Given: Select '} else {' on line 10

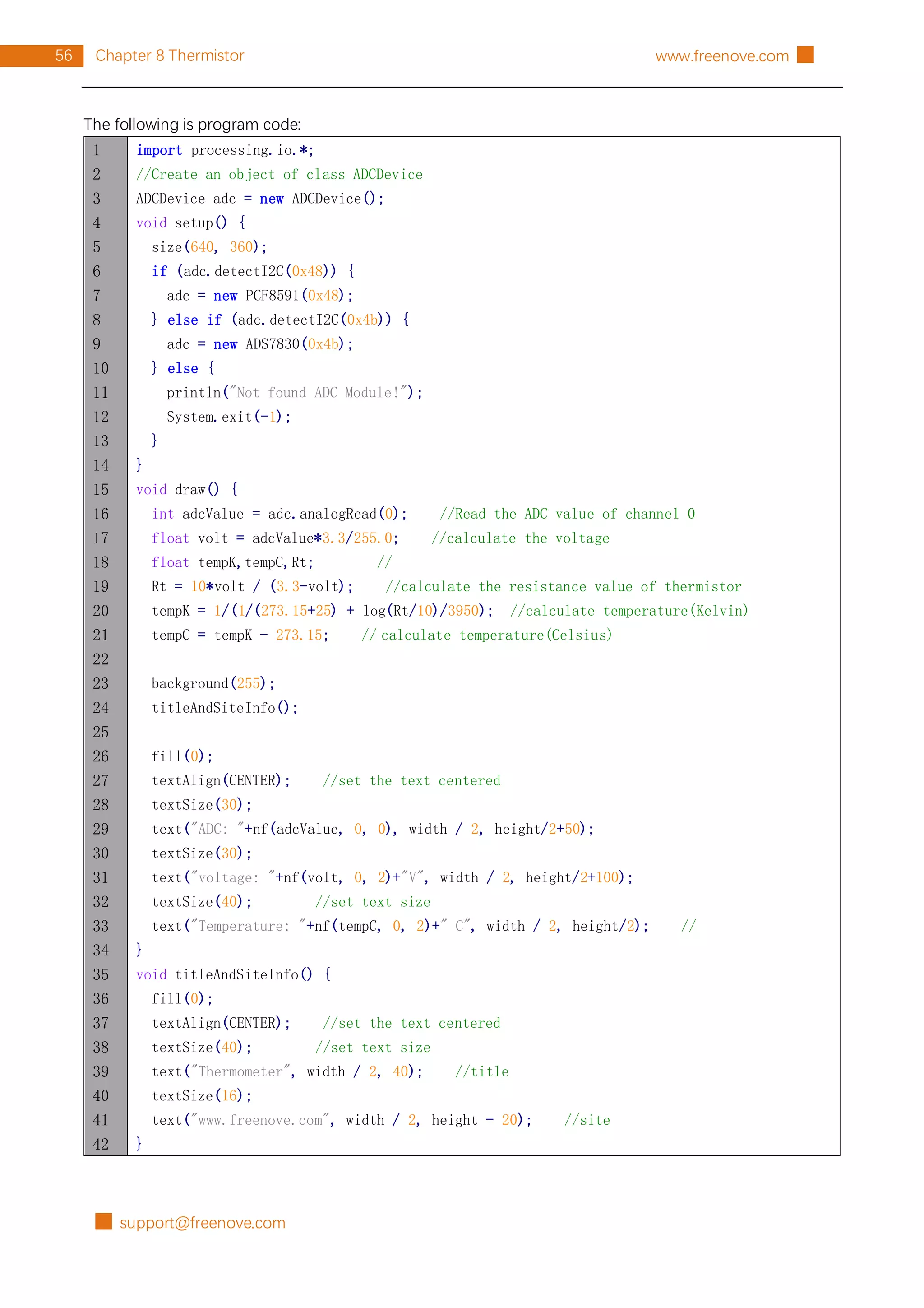Looking at the screenshot, I should 183,369.
